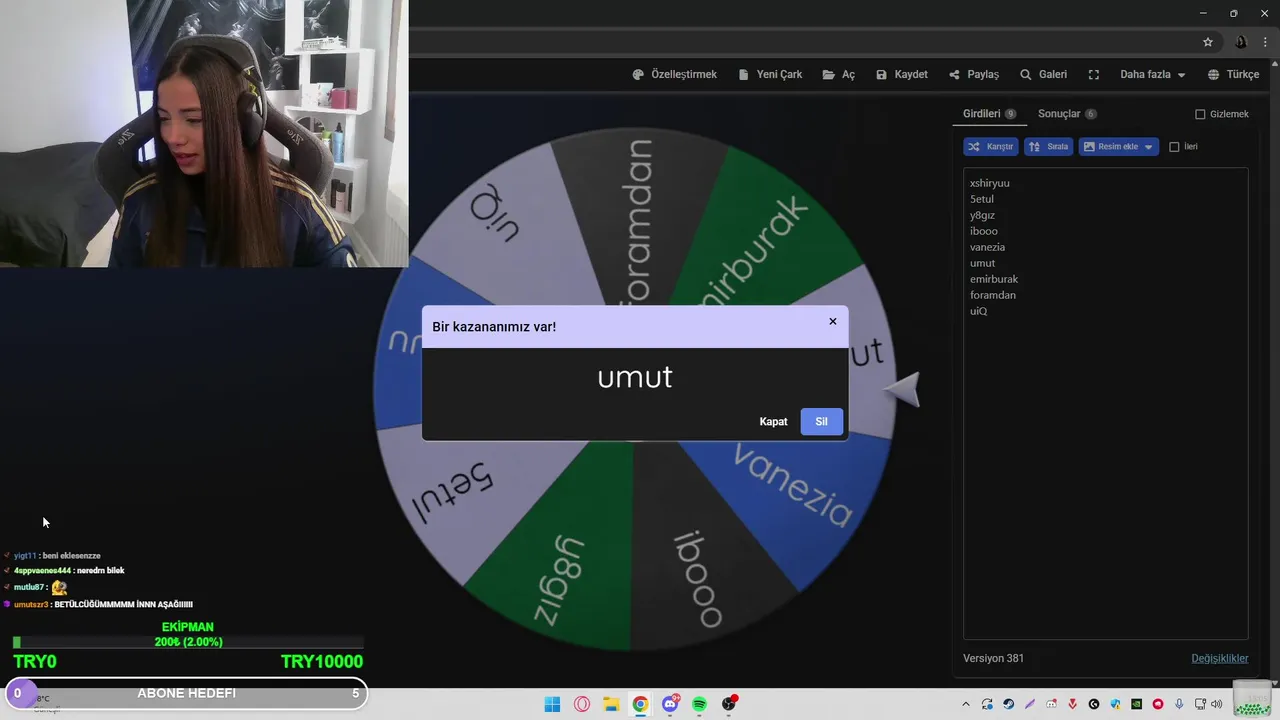Toggle the Gizlemek checkbox
Image resolution: width=1280 pixels, height=720 pixels.
(x=1200, y=114)
